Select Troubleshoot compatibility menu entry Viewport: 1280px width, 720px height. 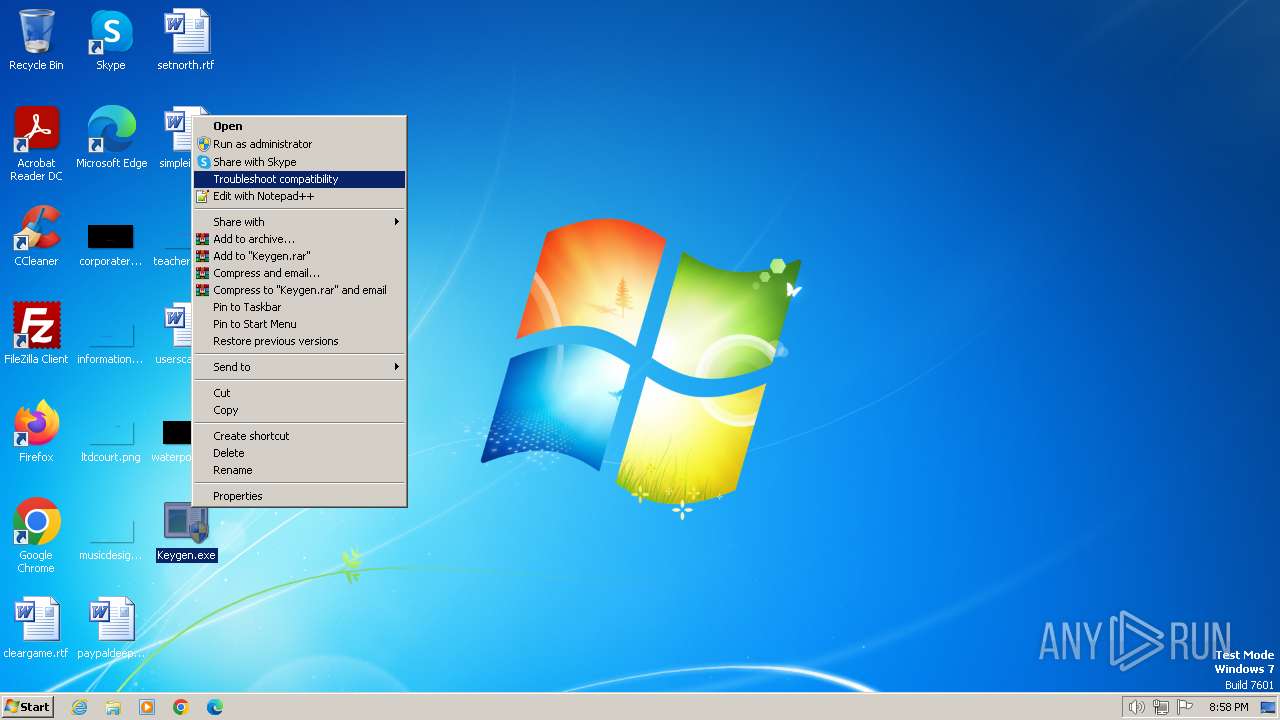point(300,179)
